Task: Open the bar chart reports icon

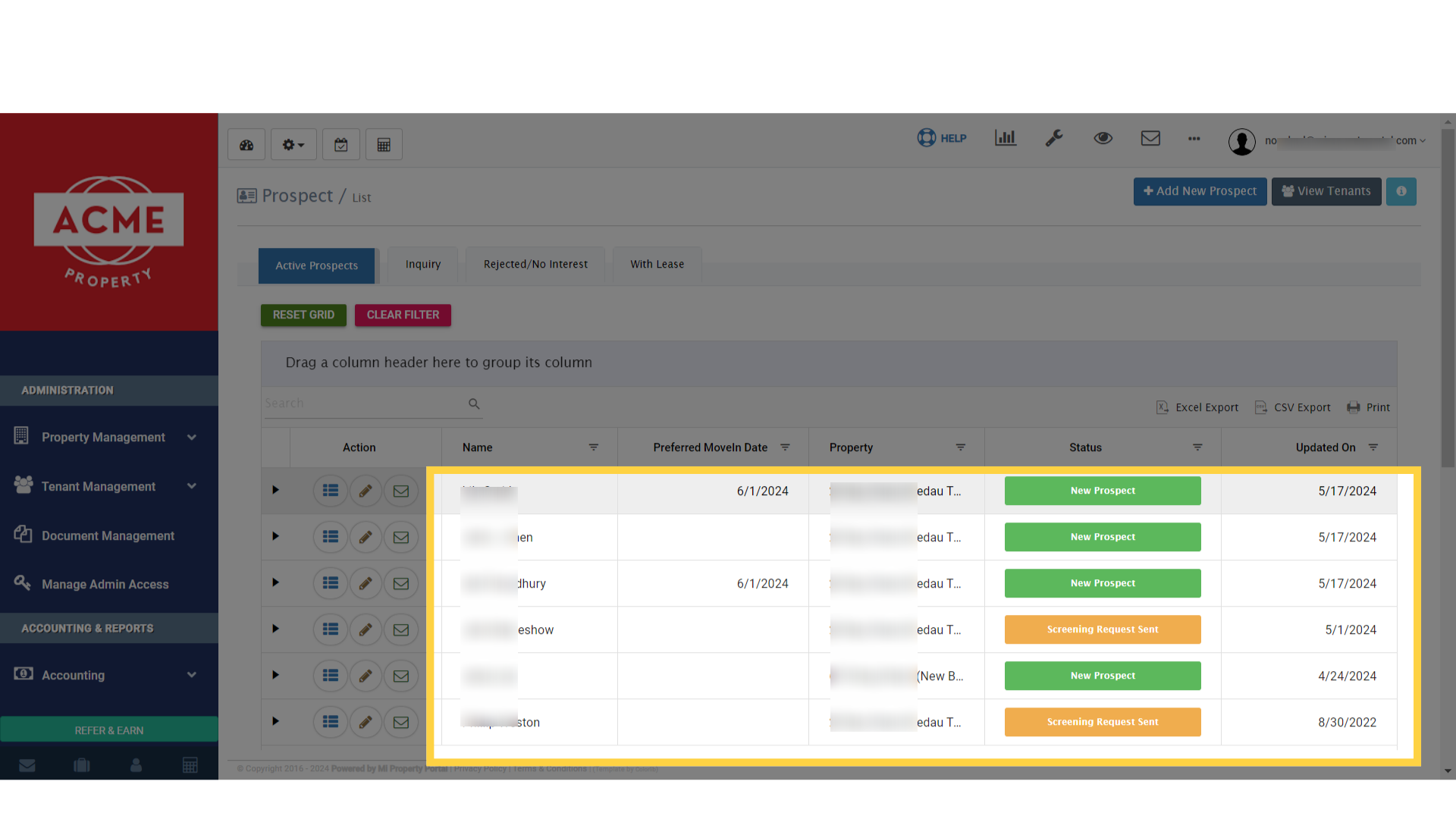Action: [1006, 138]
